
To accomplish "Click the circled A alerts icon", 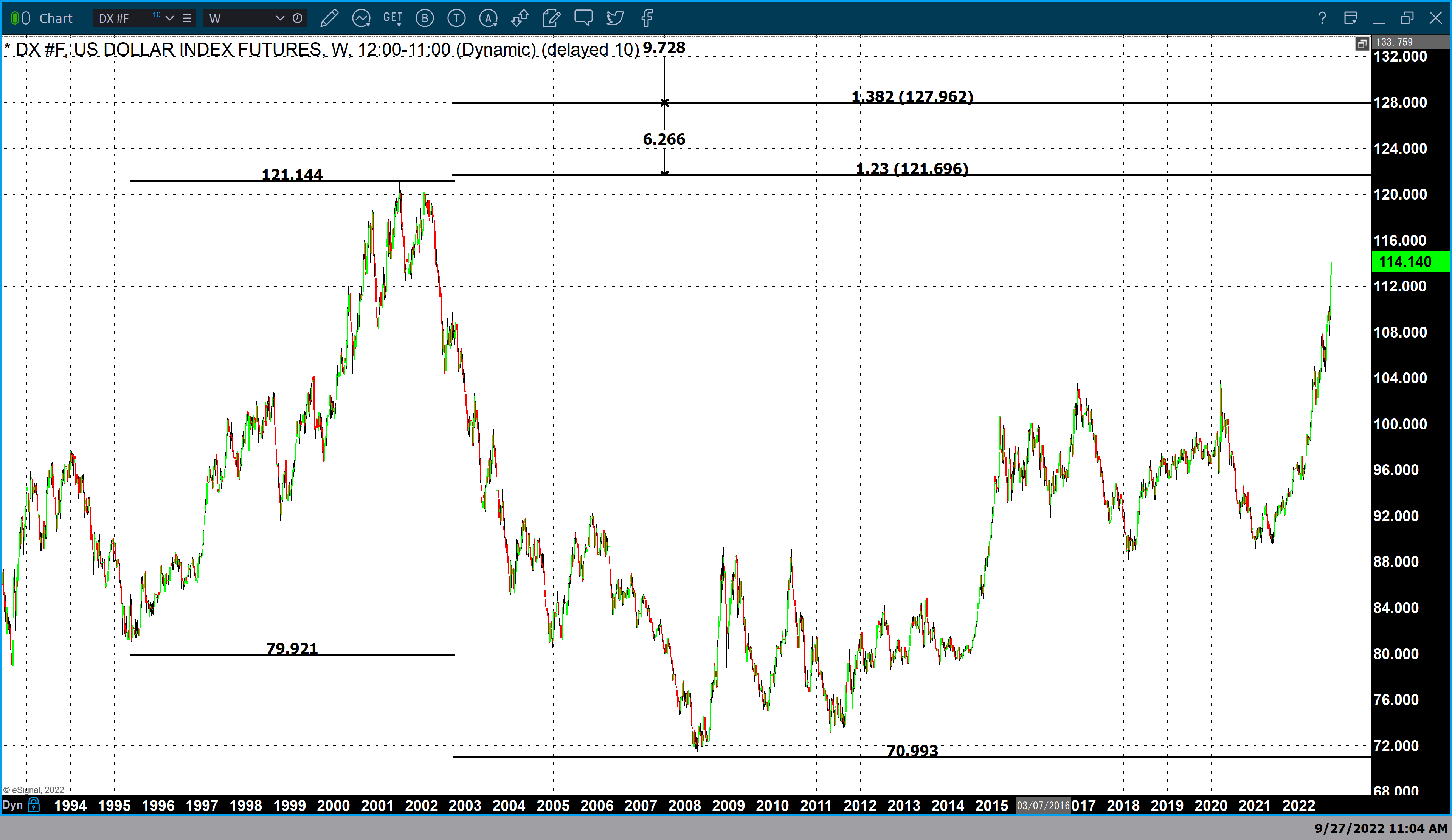I will (x=488, y=19).
